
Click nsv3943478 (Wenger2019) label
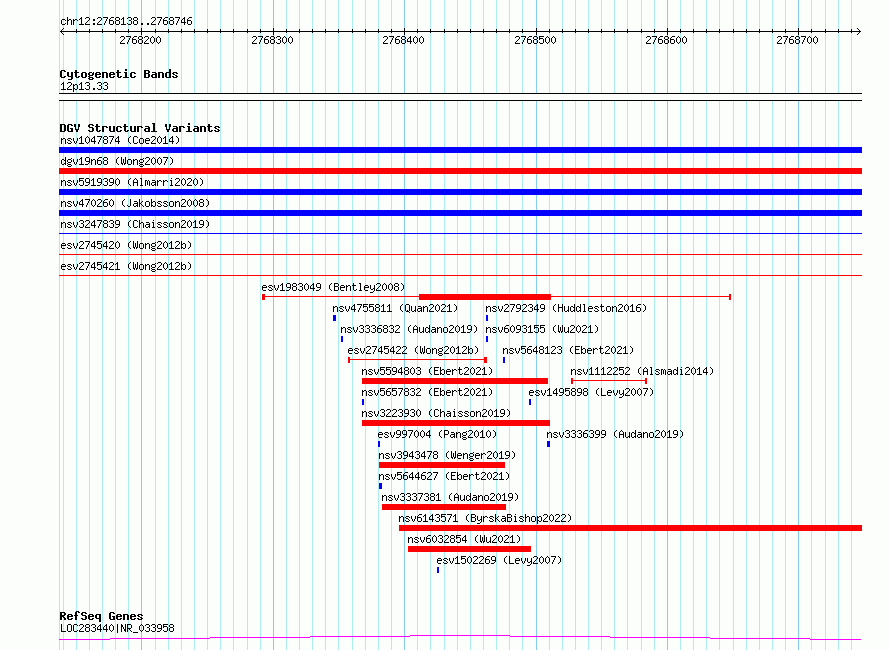coord(447,455)
